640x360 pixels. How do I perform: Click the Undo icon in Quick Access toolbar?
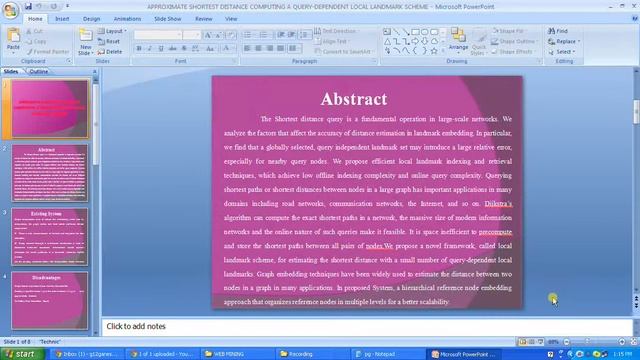click(x=39, y=7)
